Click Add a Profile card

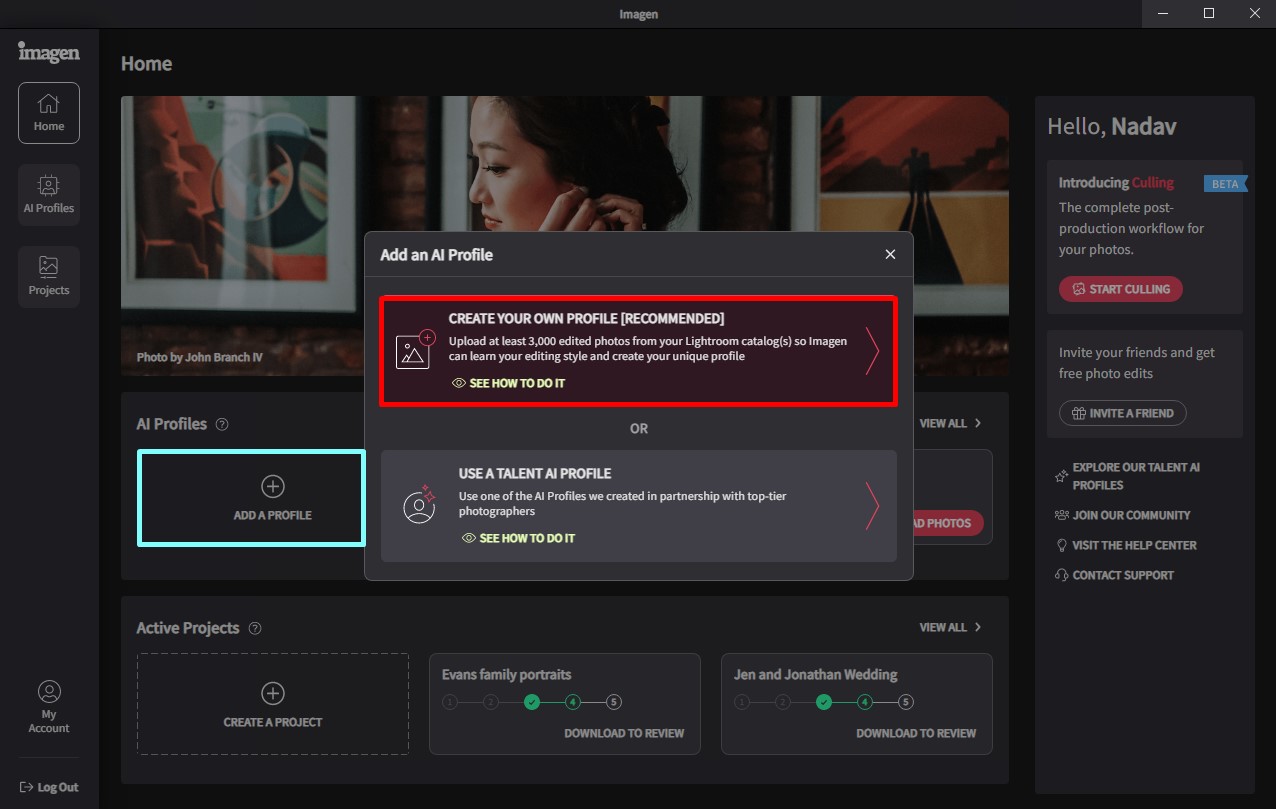click(251, 498)
